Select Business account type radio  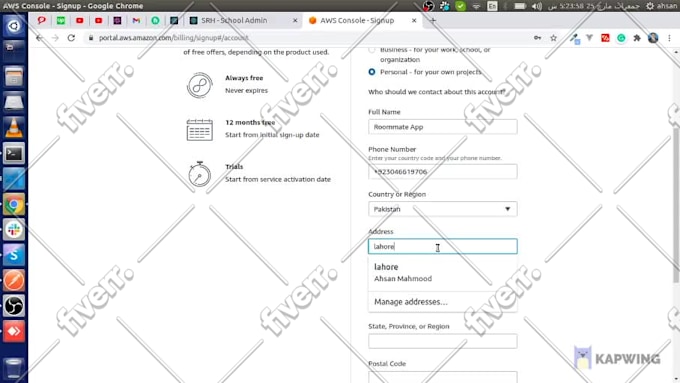tap(372, 50)
